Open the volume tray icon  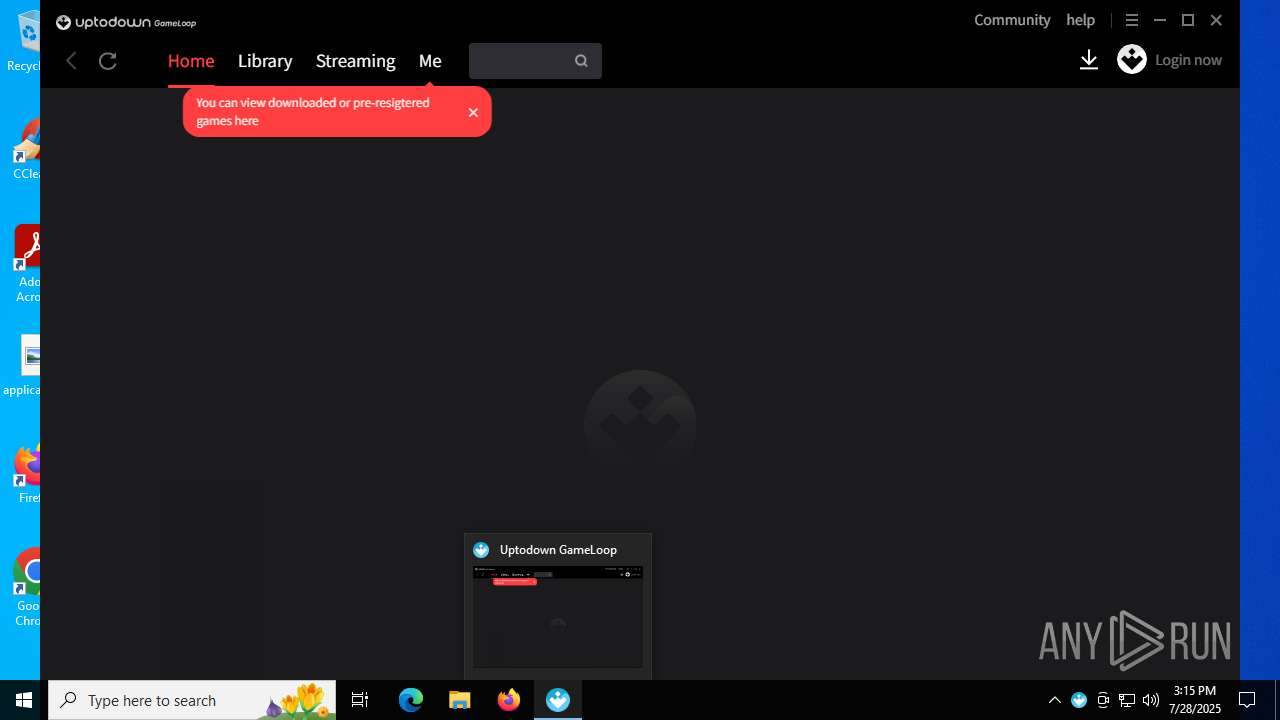[1151, 700]
